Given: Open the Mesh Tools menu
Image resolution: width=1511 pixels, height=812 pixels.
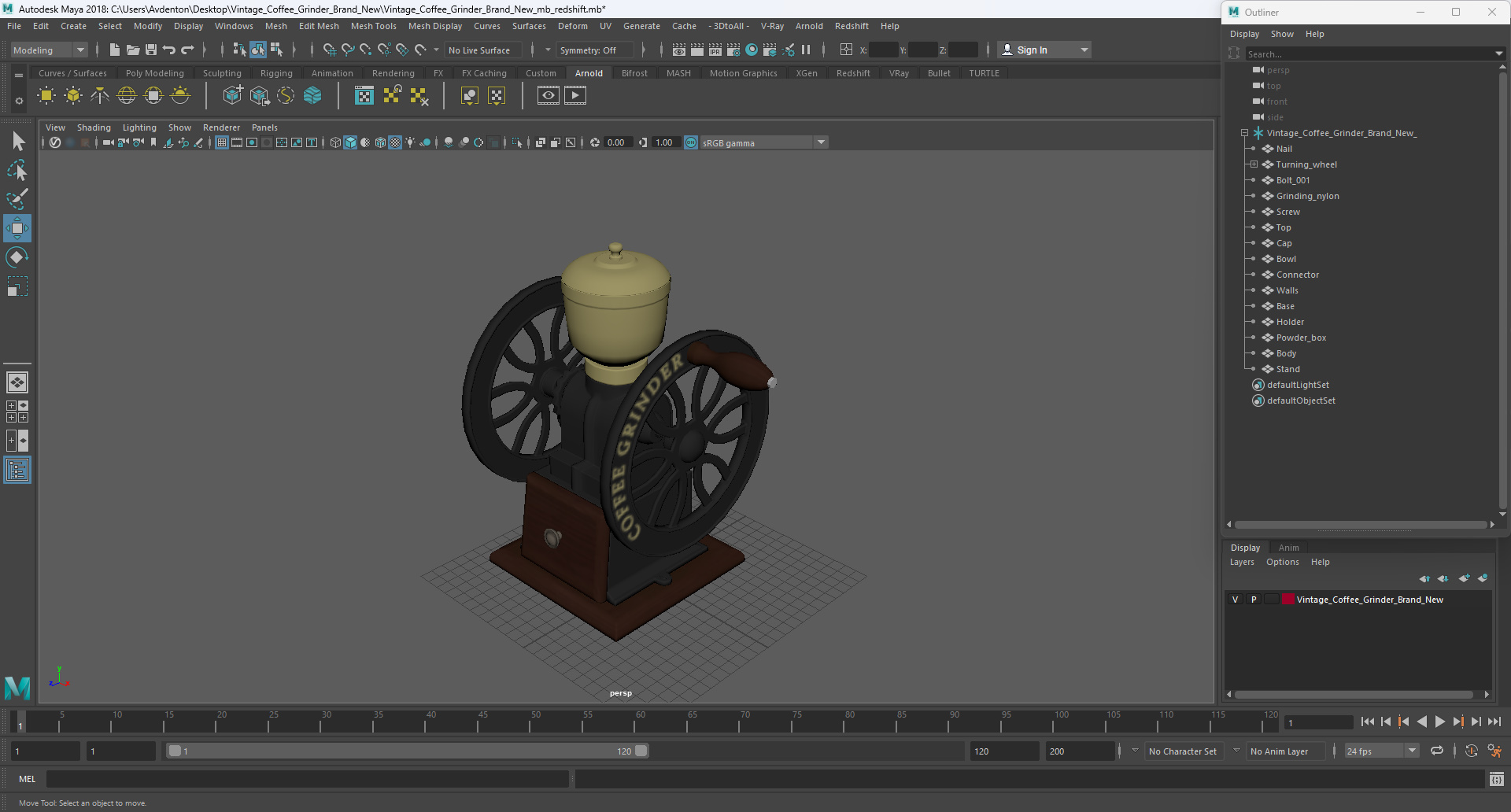Looking at the screenshot, I should [373, 26].
